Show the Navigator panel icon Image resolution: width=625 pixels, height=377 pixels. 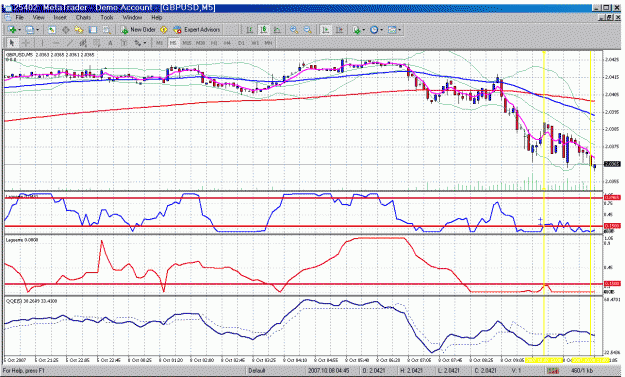point(79,29)
